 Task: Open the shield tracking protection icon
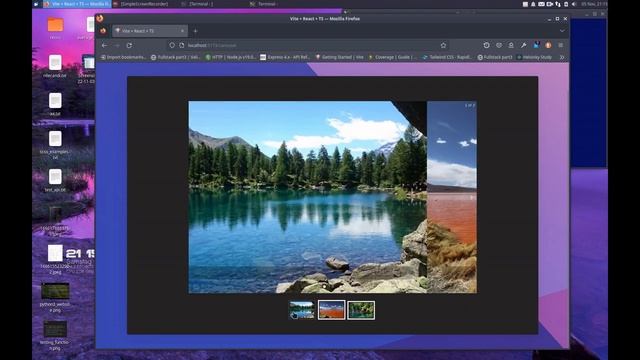tap(172, 45)
